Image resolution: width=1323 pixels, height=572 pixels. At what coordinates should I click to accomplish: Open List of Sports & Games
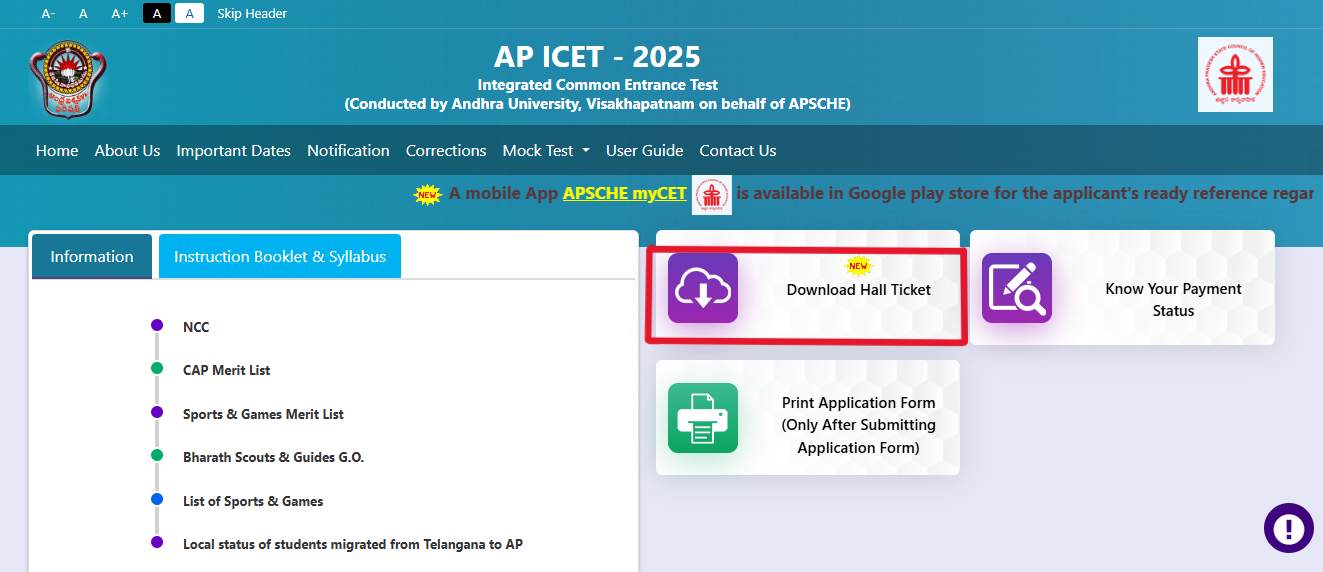[253, 501]
